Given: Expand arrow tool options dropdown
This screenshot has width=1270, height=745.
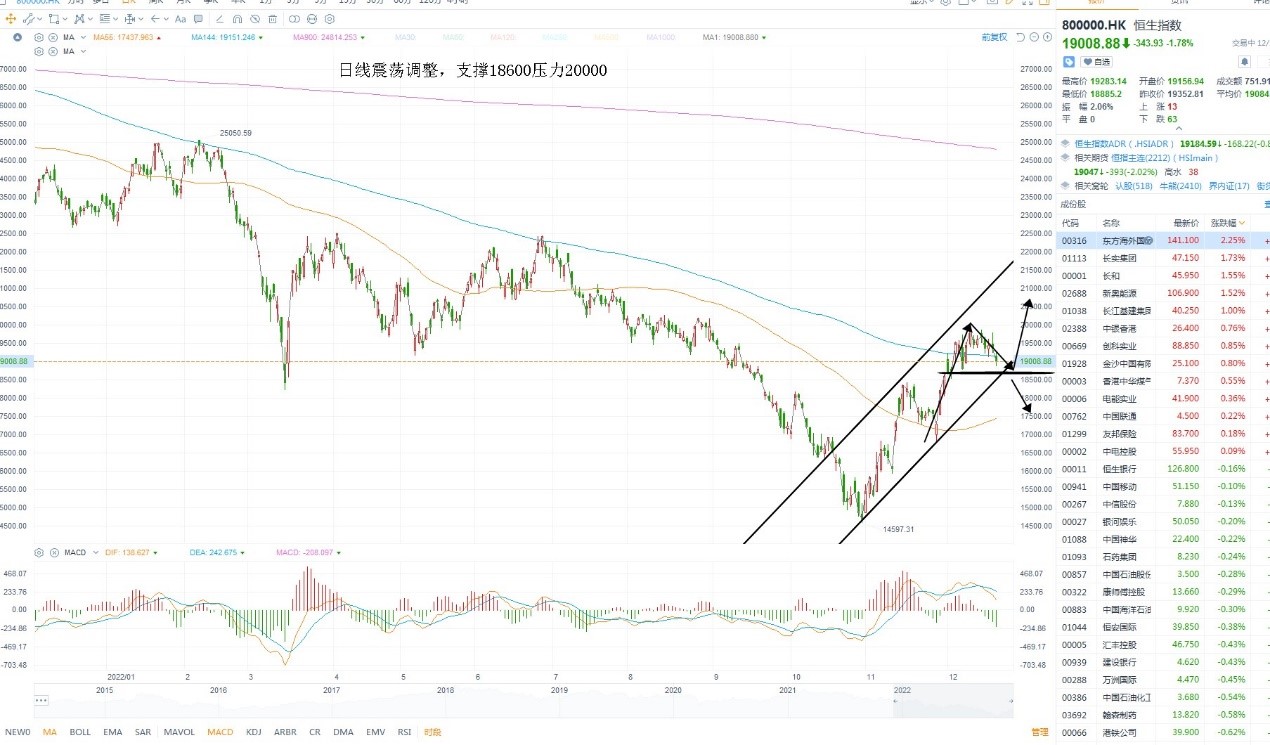Looking at the screenshot, I should (166, 19).
